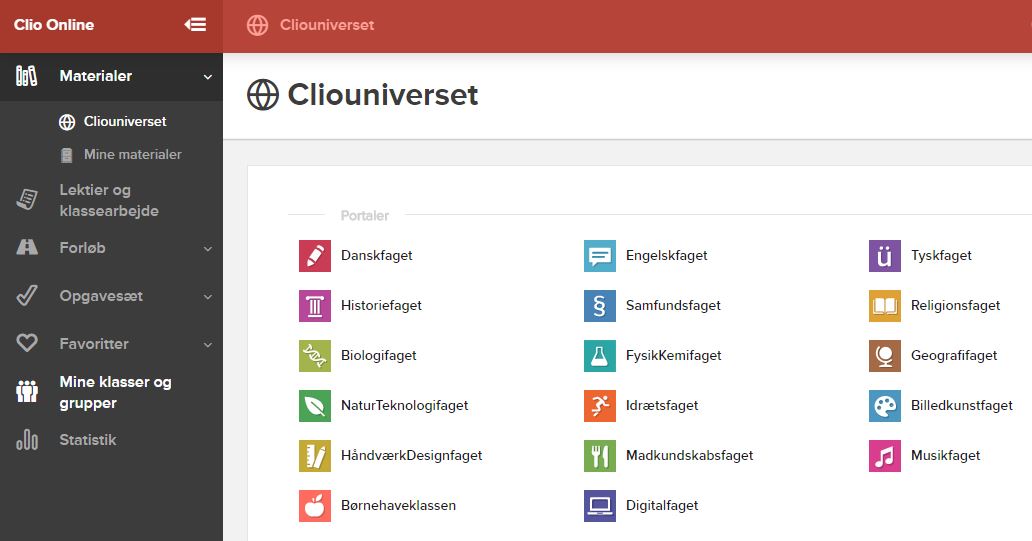The image size is (1032, 541).
Task: Expand the Favoritter sidebar section
Action: [208, 345]
